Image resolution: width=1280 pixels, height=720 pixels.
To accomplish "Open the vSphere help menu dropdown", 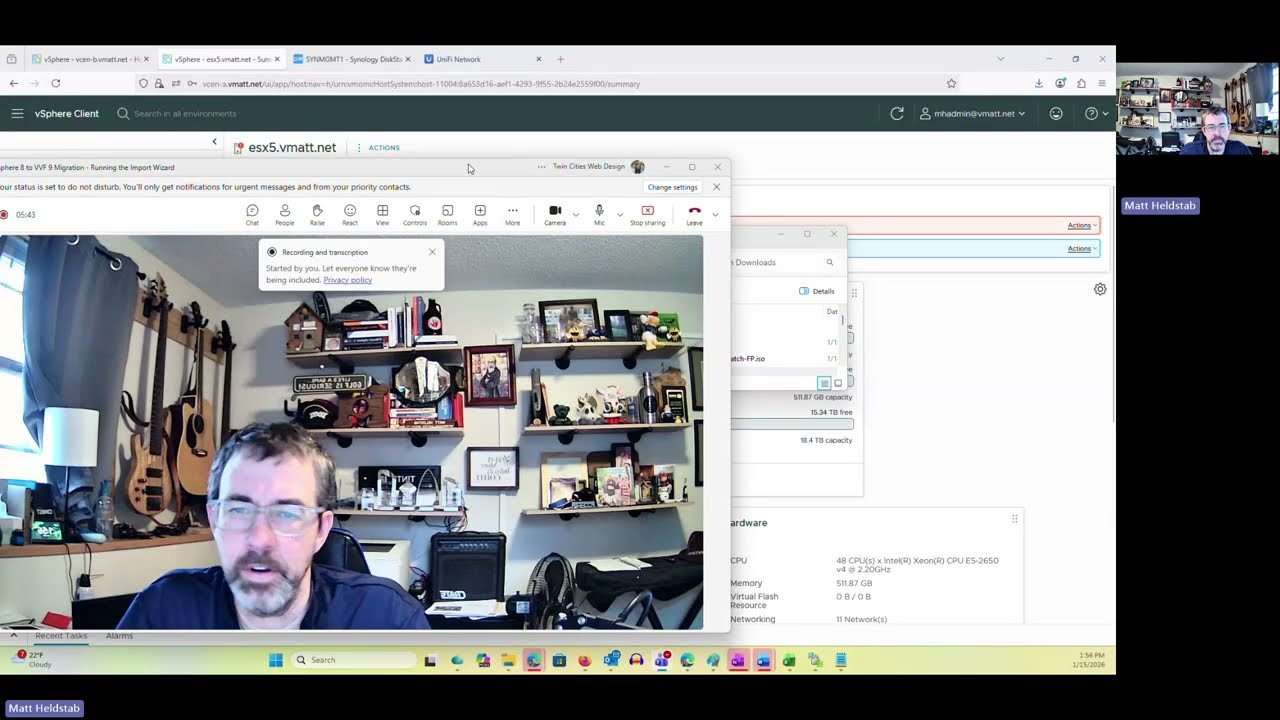I will pos(1097,114).
